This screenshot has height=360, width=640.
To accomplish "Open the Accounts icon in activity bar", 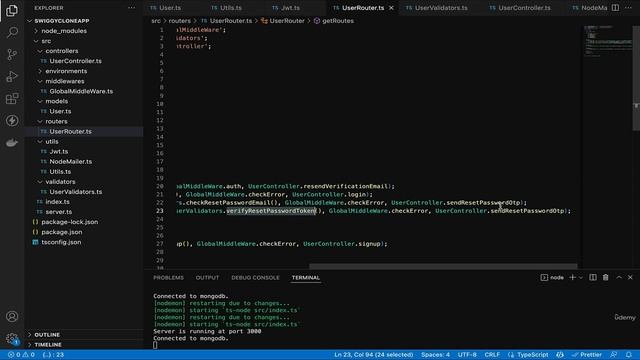I will [12, 316].
